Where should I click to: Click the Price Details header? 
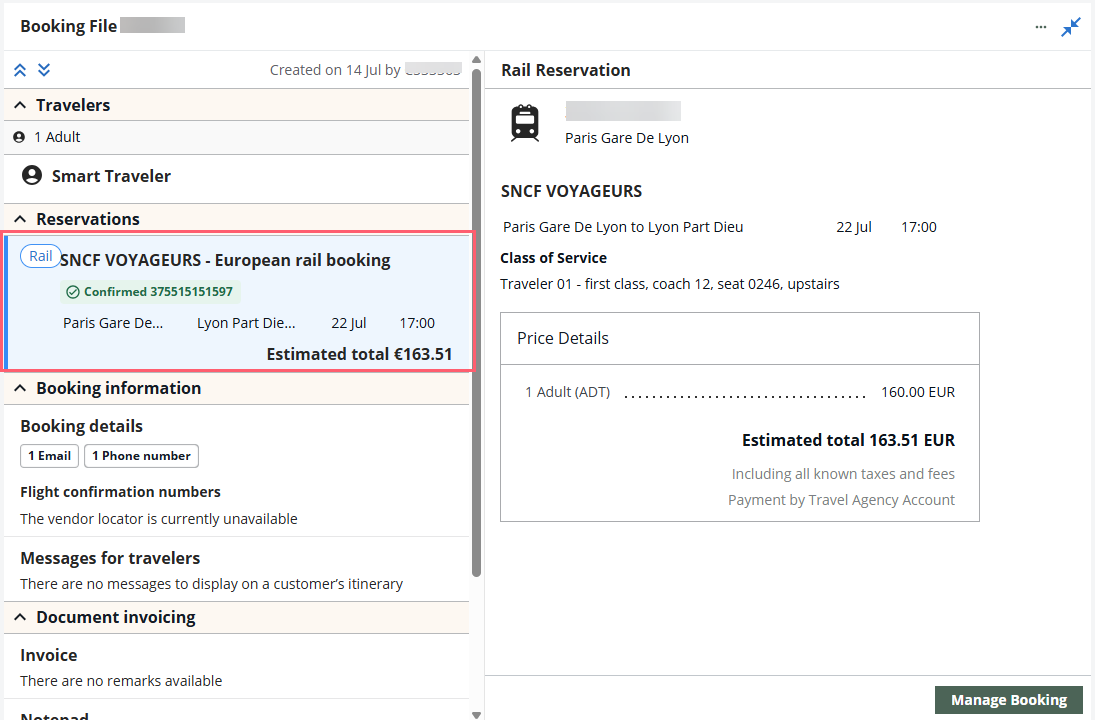tap(563, 338)
